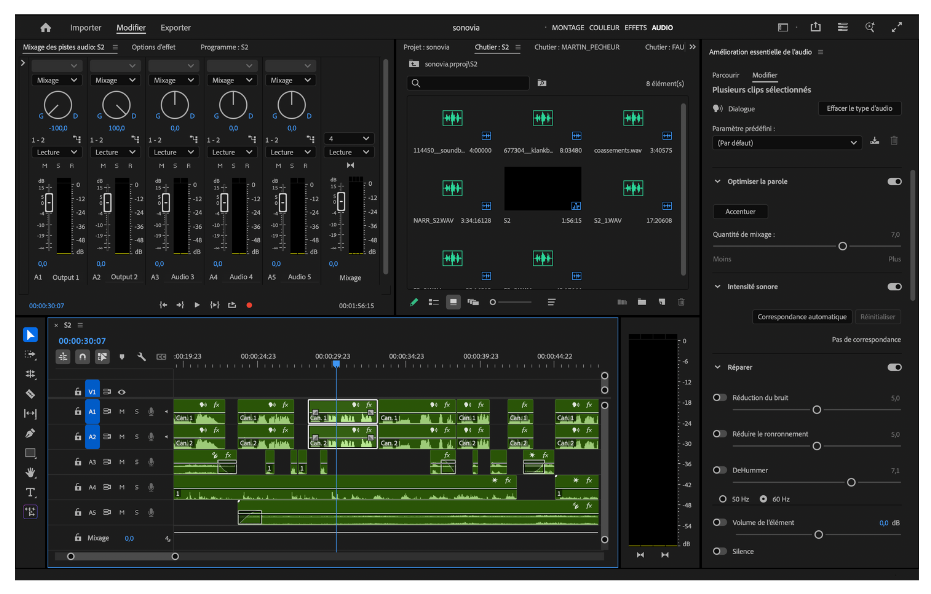Image resolution: width=931 pixels, height=594 pixels.
Task: Click the Home icon in top bar
Action: pos(45,27)
